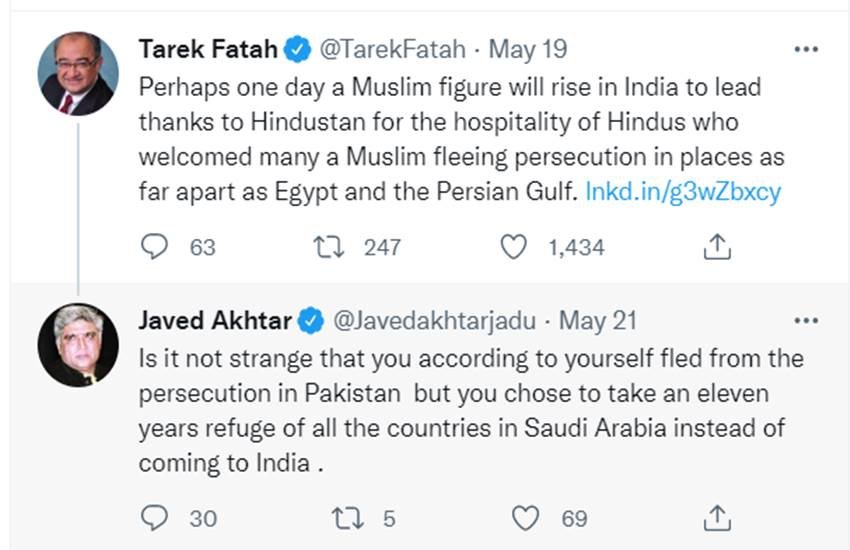
Task: Open more options for Javed Akhtar's tweet
Action: (806, 321)
